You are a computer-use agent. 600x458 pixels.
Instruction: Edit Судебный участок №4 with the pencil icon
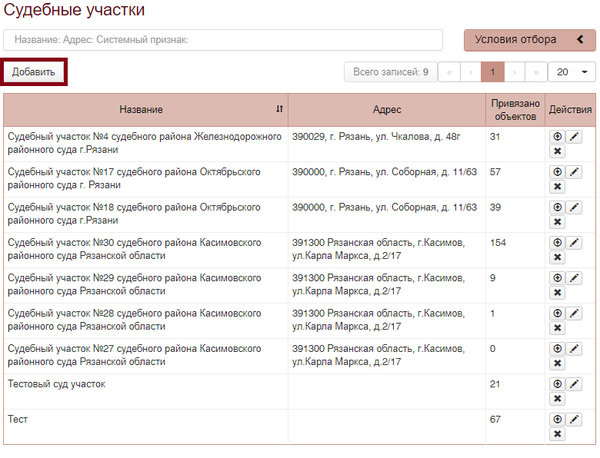575,137
